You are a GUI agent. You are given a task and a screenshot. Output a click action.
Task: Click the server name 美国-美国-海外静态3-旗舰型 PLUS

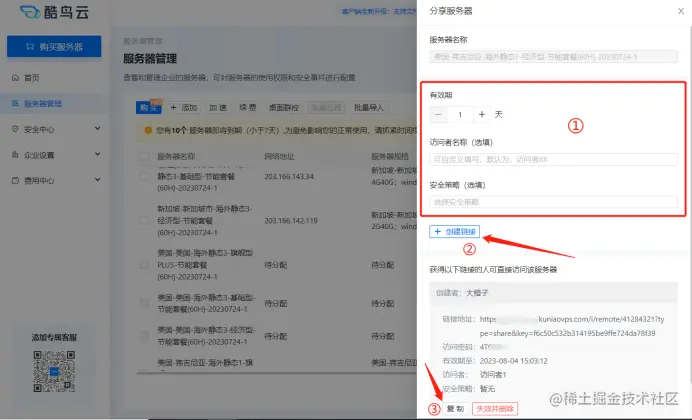coord(205,265)
